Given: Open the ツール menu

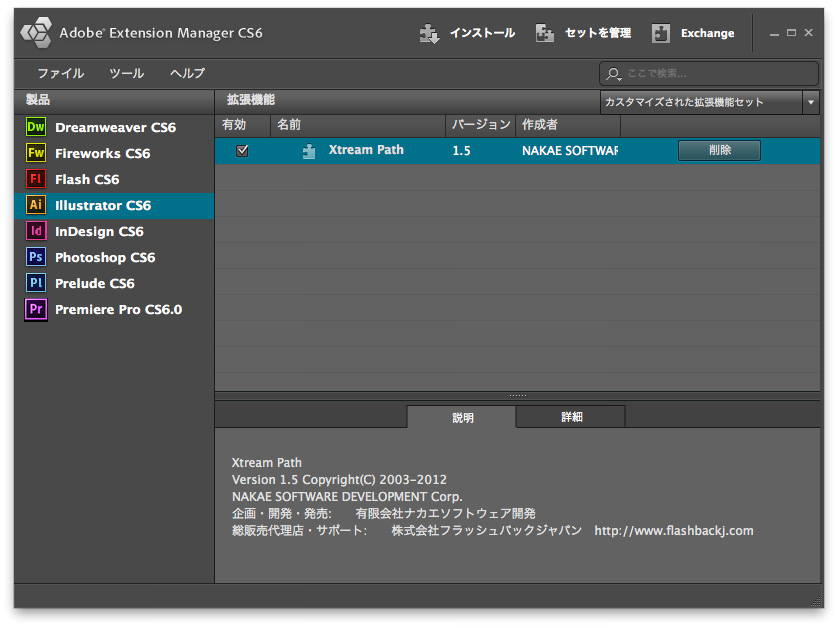Looking at the screenshot, I should click(127, 73).
